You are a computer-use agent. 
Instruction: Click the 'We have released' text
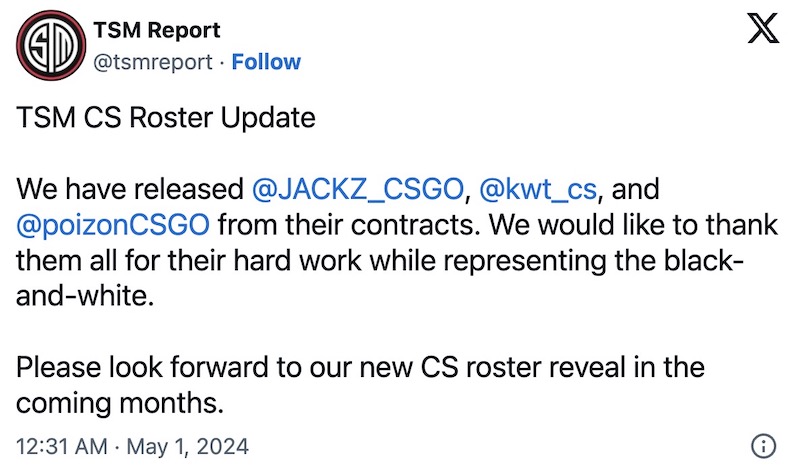pos(130,189)
